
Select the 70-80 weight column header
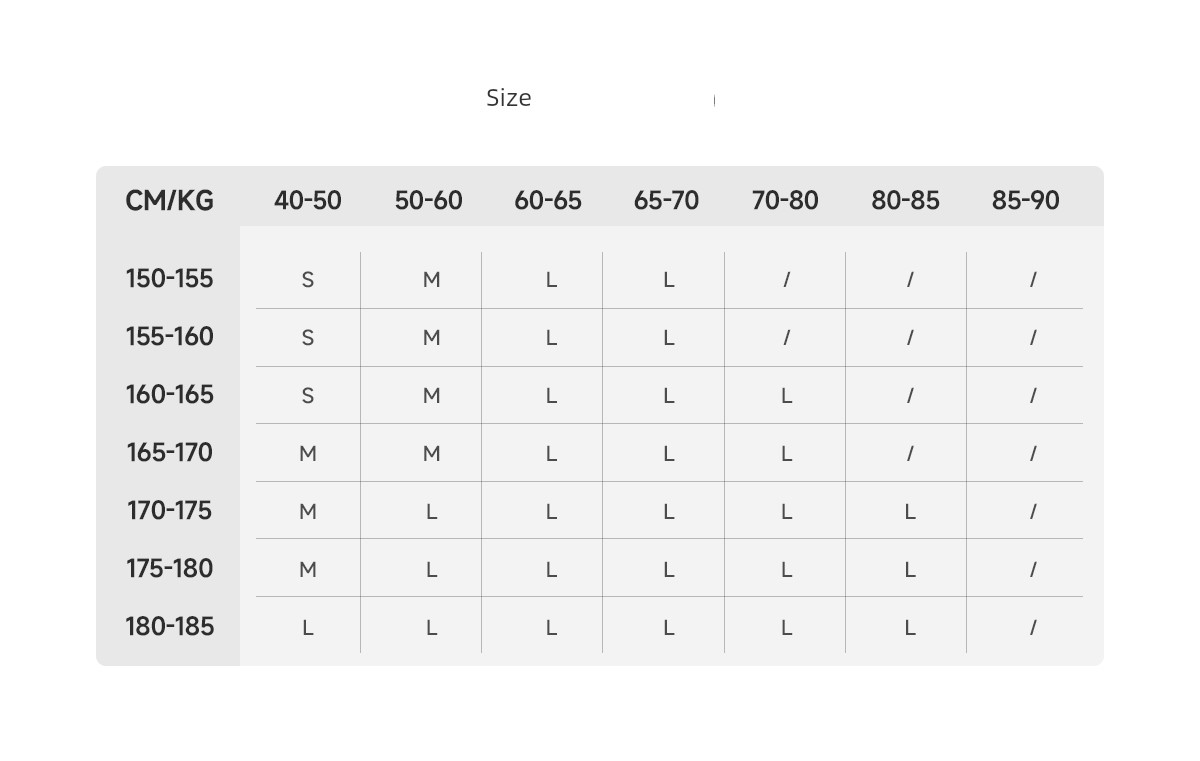[x=785, y=200]
